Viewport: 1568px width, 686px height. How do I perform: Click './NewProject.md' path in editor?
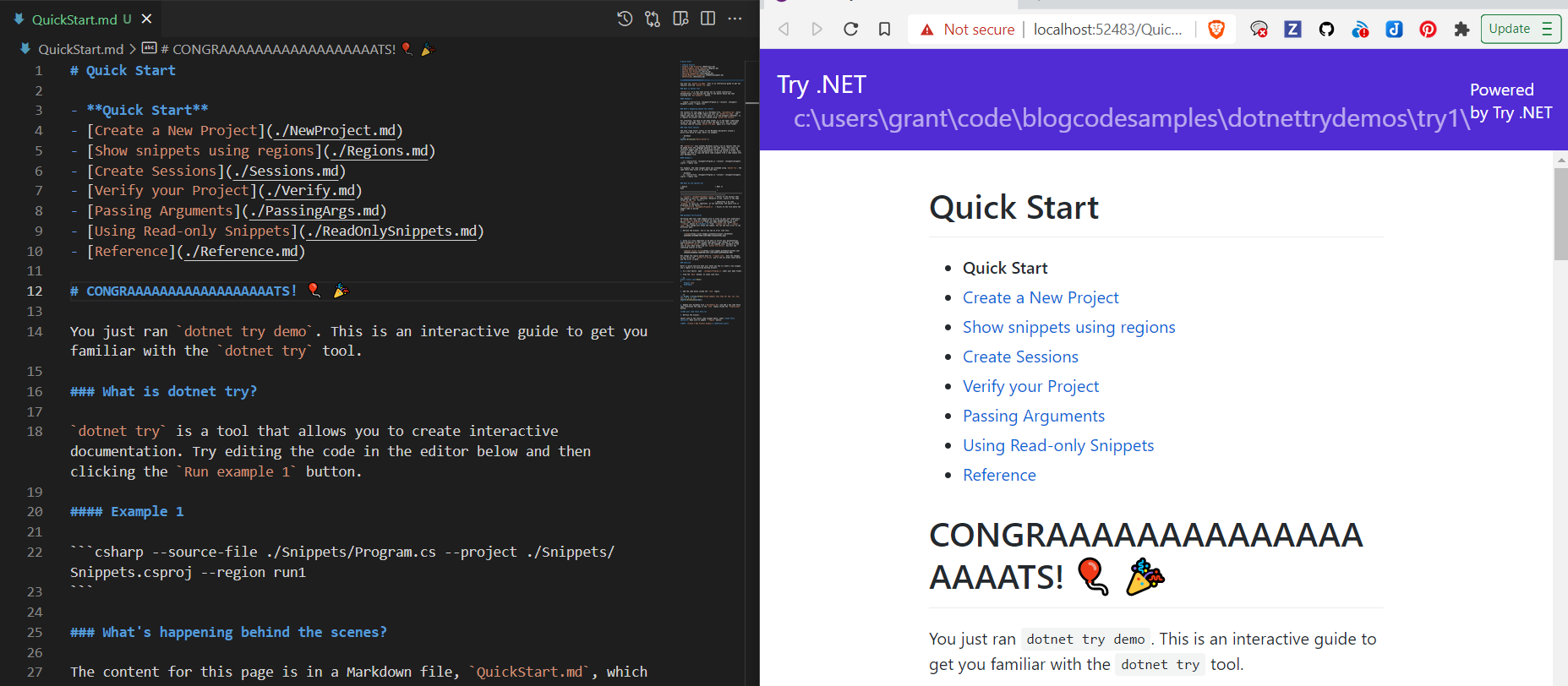(x=335, y=130)
